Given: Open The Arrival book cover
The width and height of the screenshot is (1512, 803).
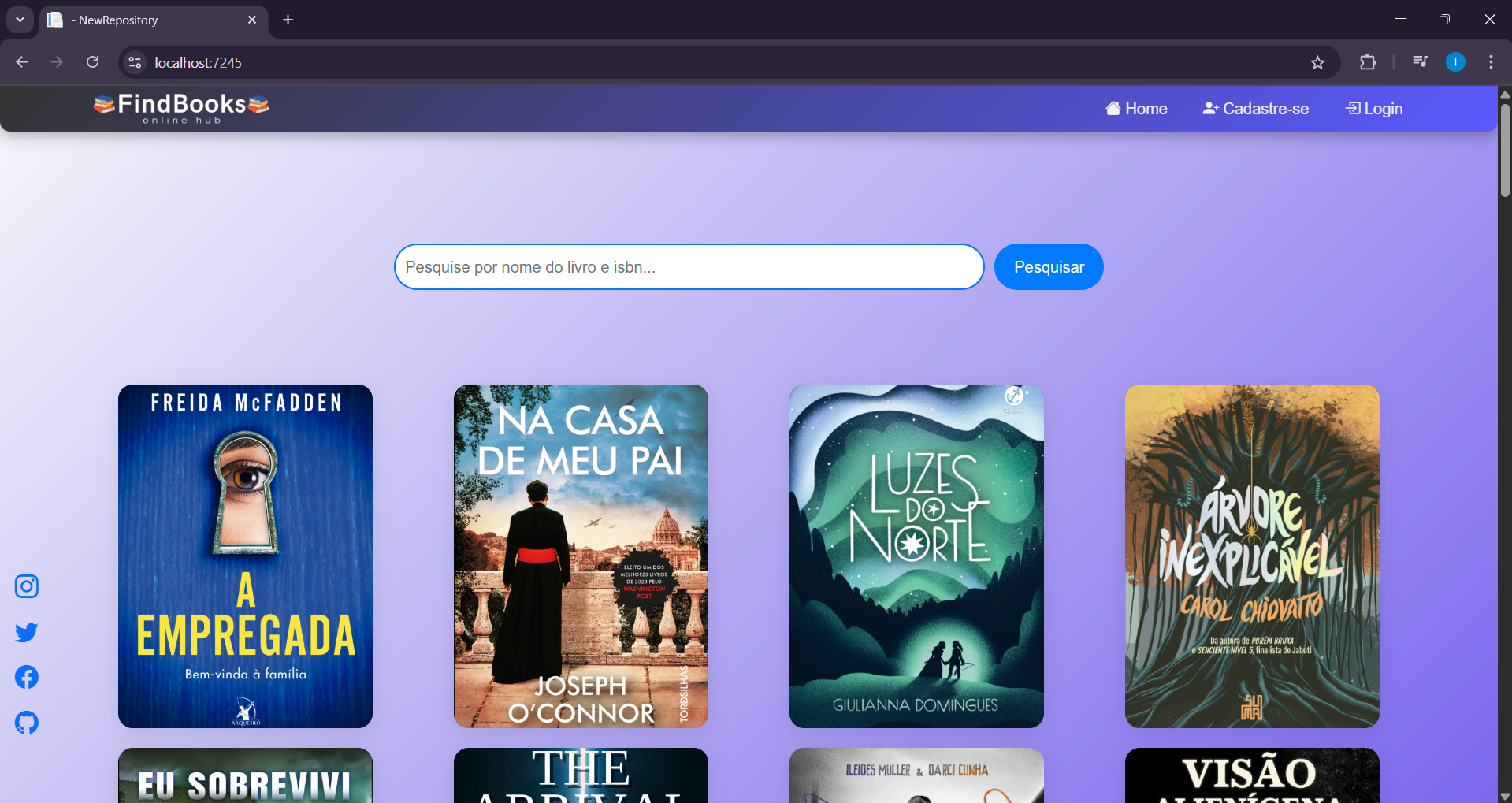Looking at the screenshot, I should click(581, 775).
